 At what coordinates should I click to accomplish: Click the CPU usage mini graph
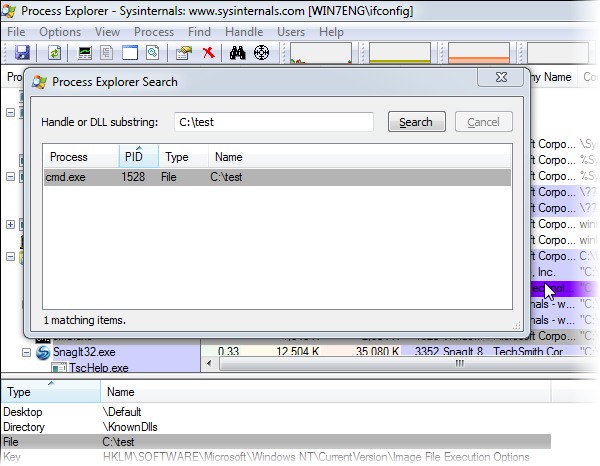click(x=321, y=53)
